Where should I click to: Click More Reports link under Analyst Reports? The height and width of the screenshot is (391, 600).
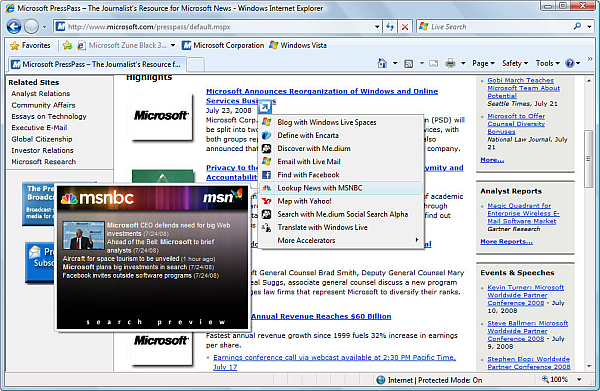[x=506, y=241]
